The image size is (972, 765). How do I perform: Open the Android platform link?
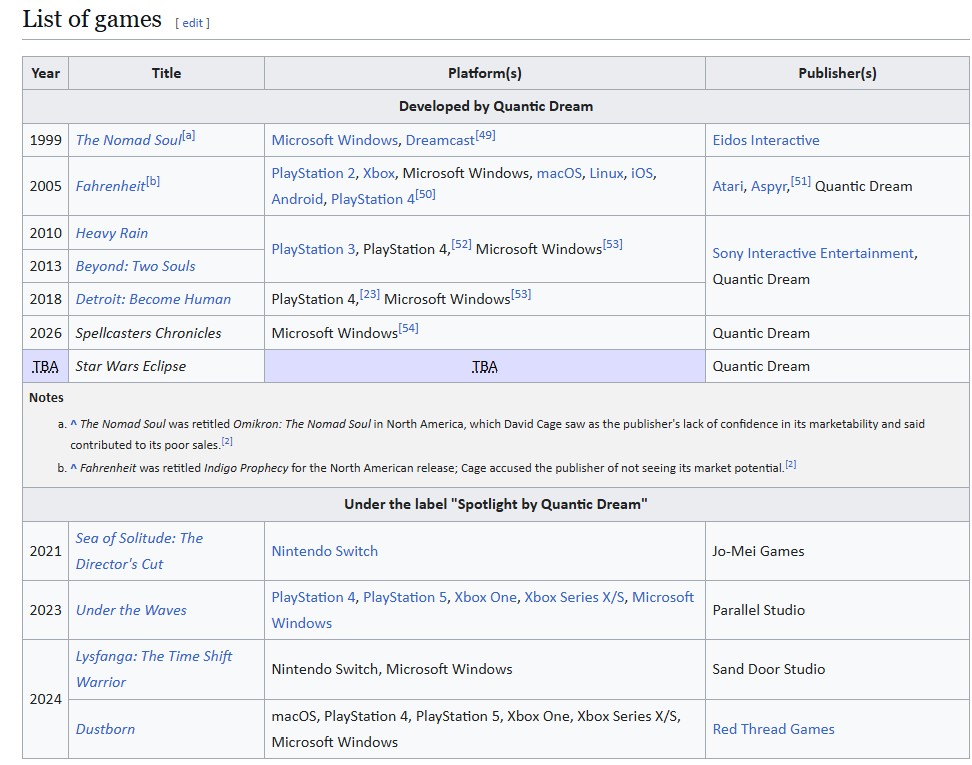(298, 199)
